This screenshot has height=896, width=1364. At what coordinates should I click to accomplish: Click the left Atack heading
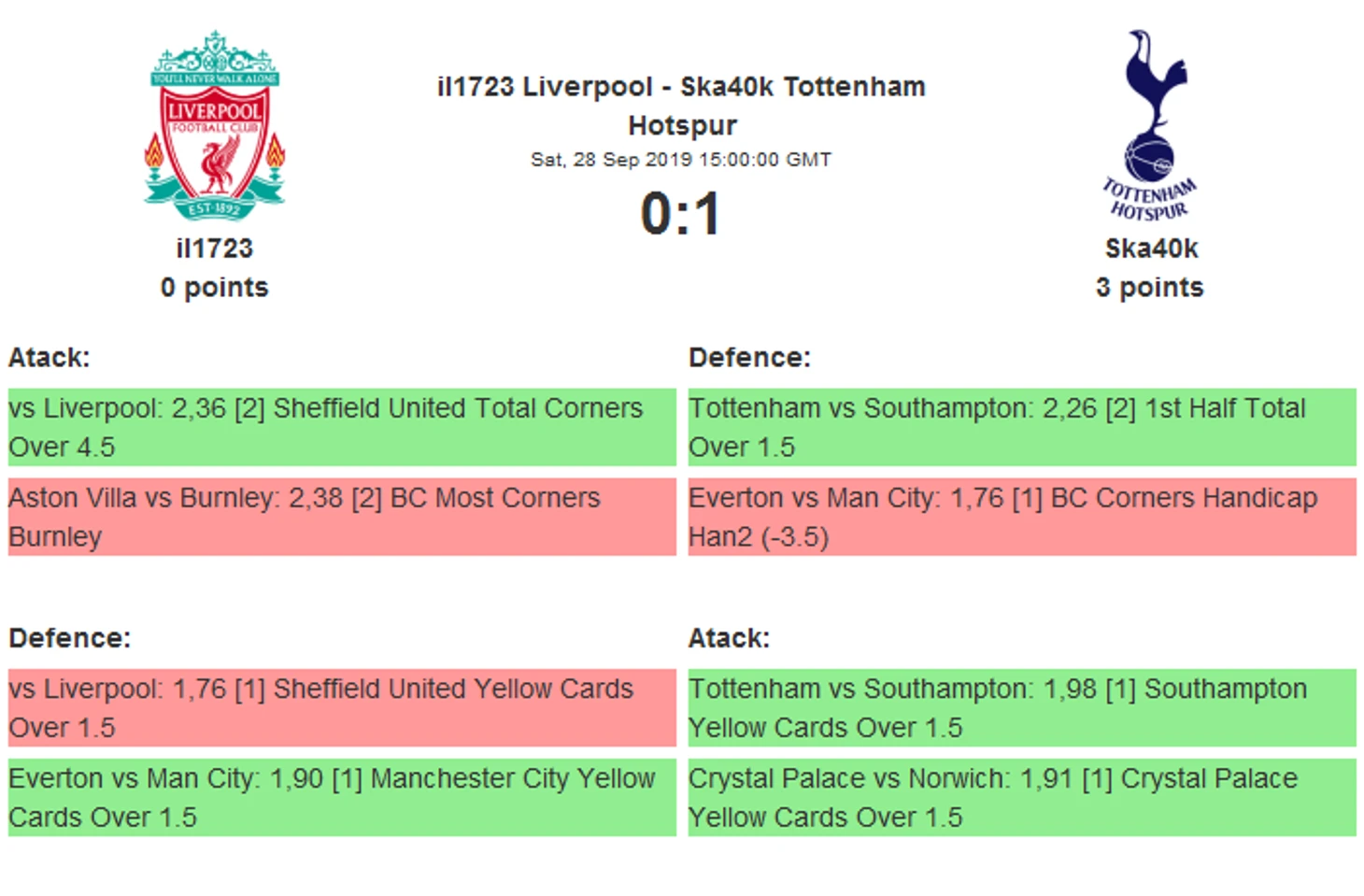pos(50,358)
